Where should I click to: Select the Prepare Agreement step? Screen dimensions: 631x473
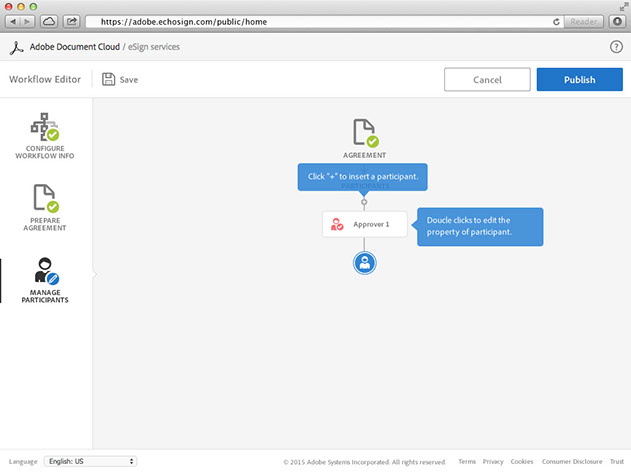45,207
